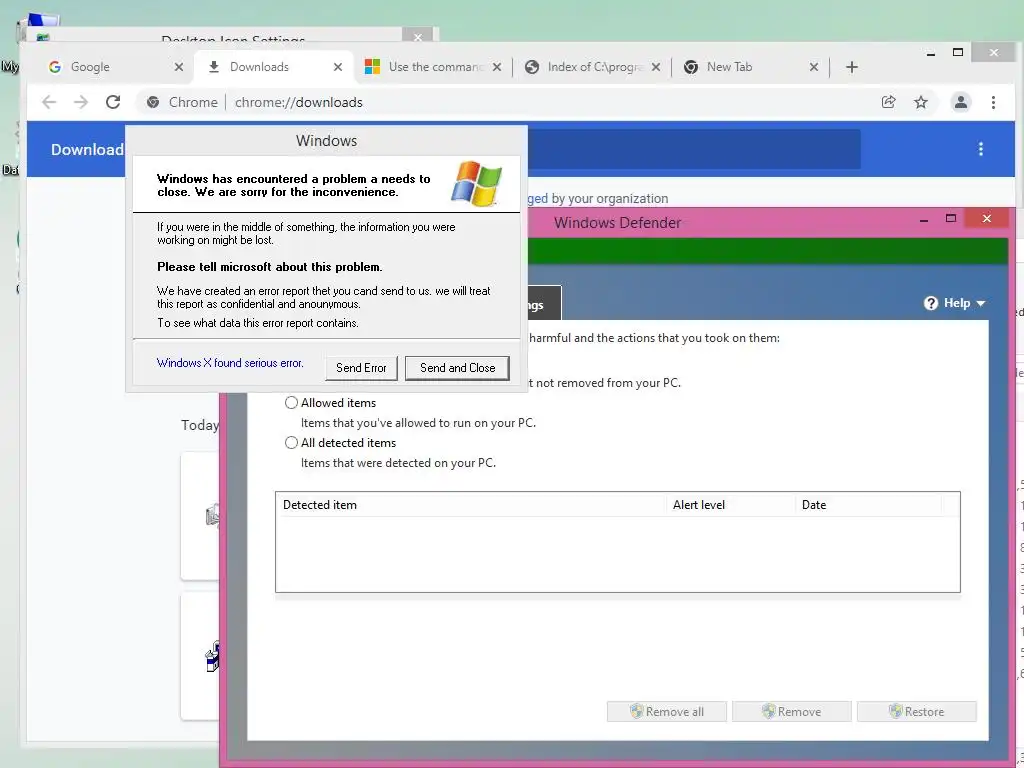Close the New Tab tab
Image resolution: width=1024 pixels, height=768 pixels.
pos(814,67)
